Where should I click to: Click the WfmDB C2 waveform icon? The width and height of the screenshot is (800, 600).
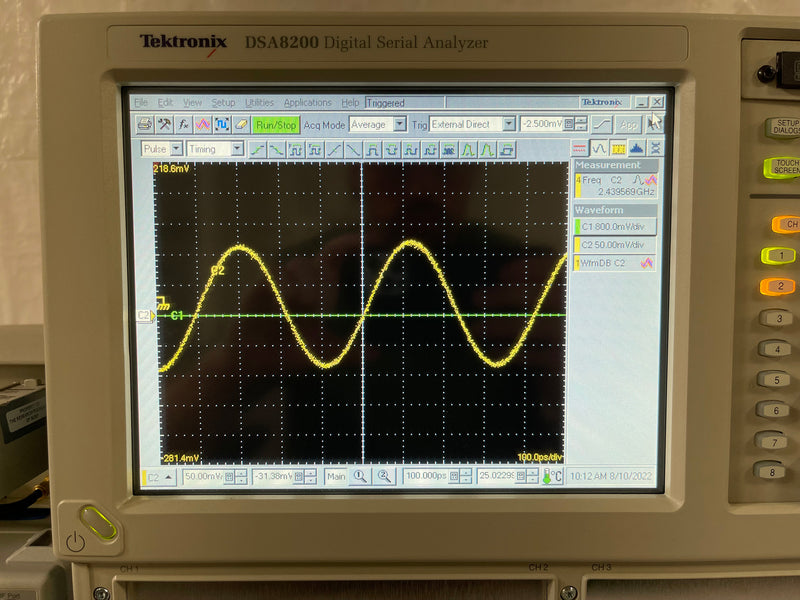click(647, 263)
